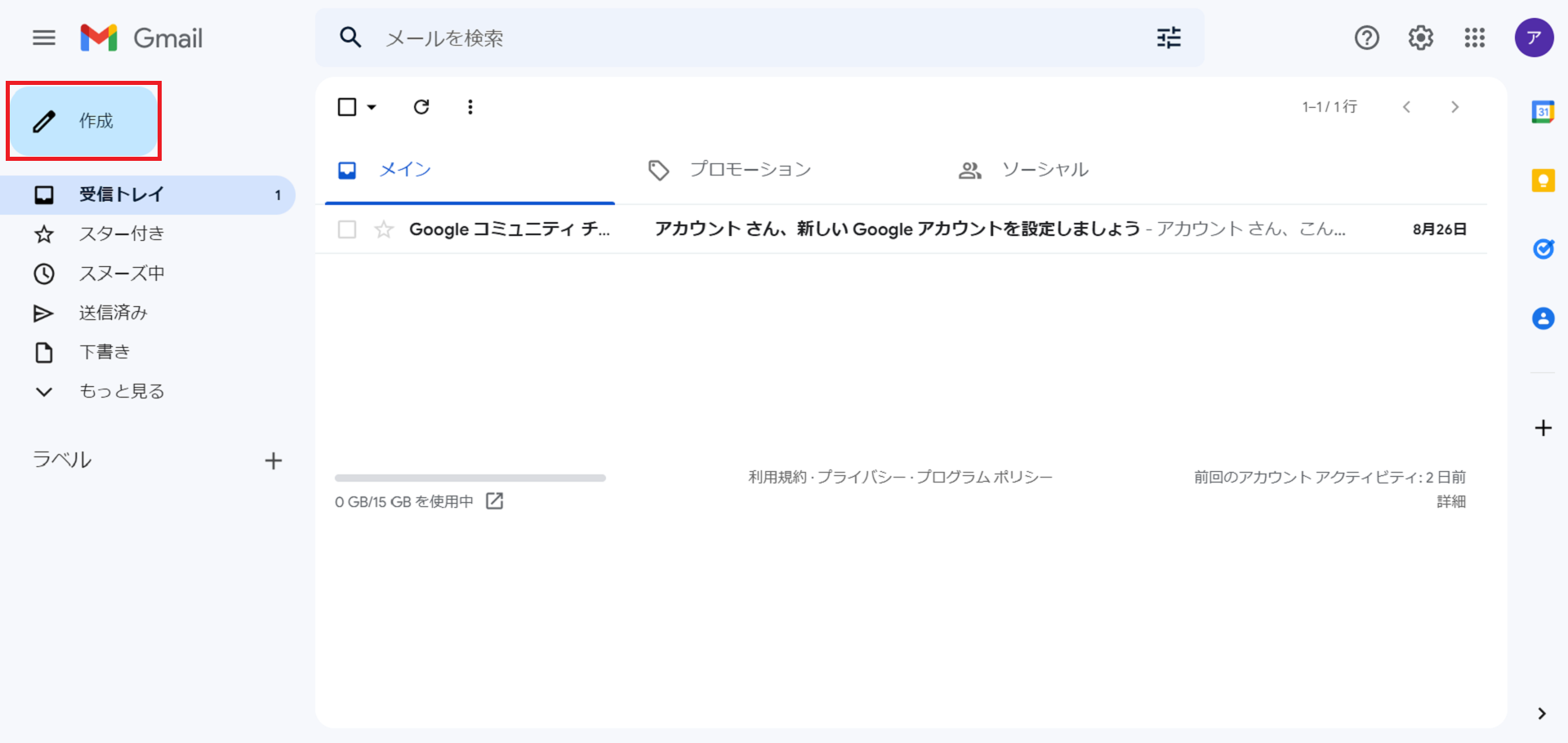The width and height of the screenshot is (1568, 743).
Task: Star the Google コミュニティ チーム email
Action: [383, 229]
